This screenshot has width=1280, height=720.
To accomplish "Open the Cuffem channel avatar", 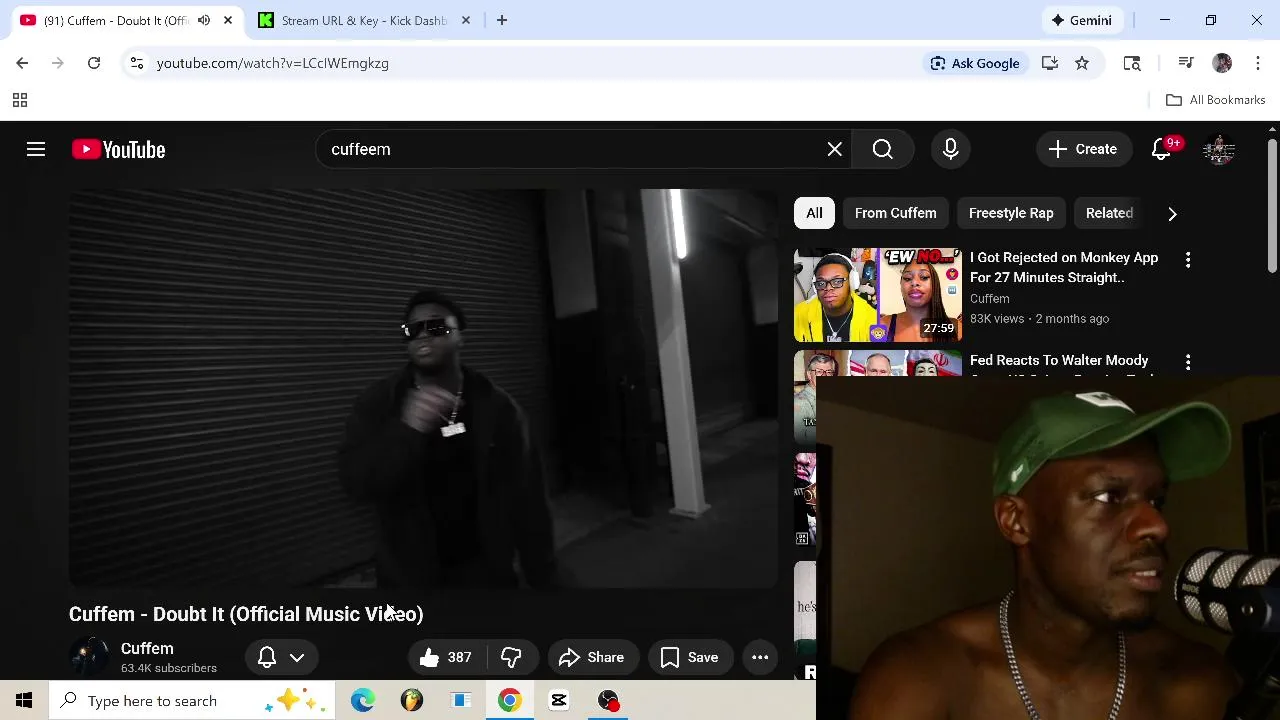I will [89, 657].
